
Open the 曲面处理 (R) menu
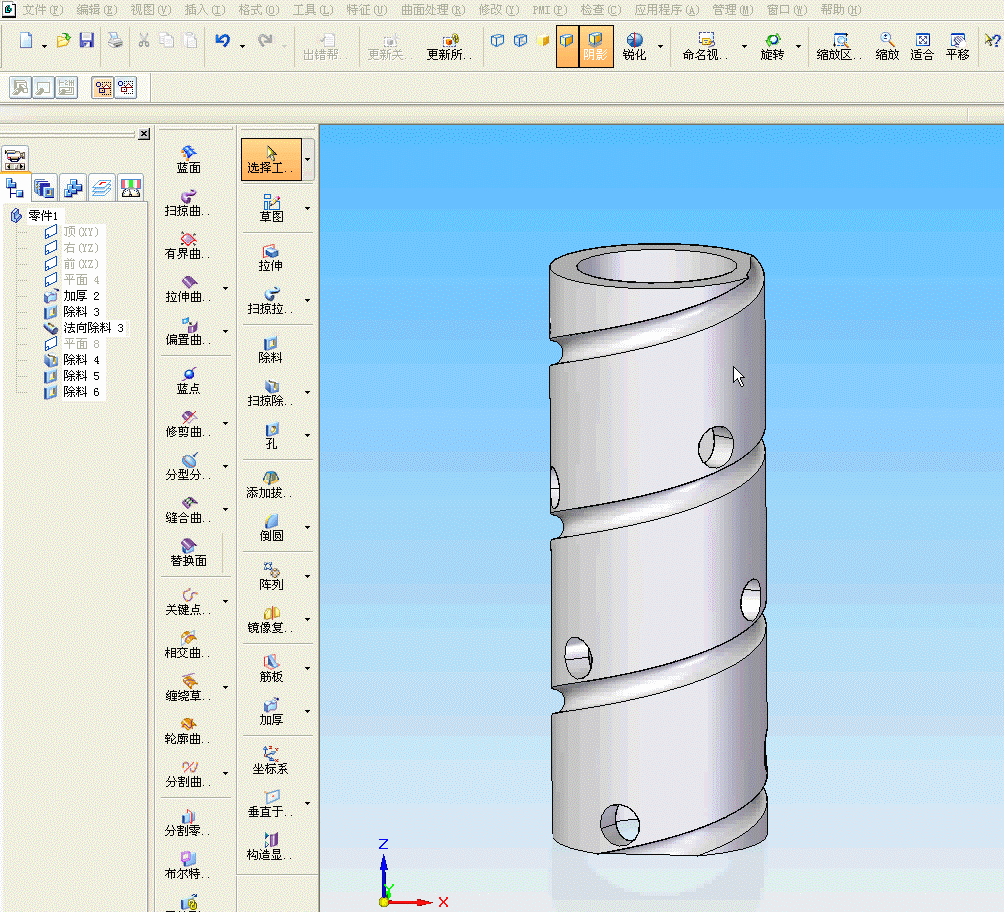(433, 10)
